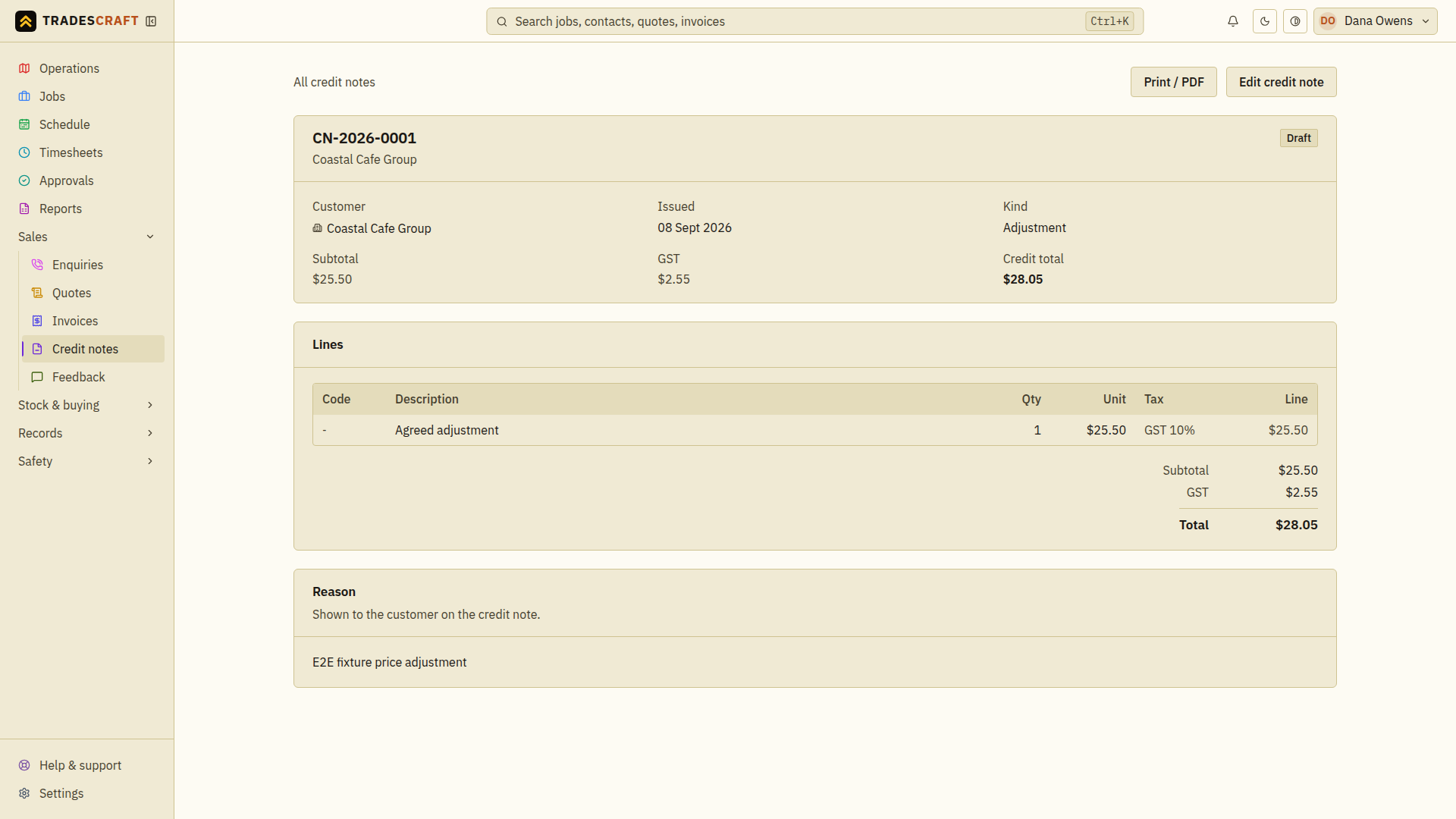Open Schedule from the sidebar
This screenshot has width=1456, height=819.
pyautogui.click(x=86, y=124)
